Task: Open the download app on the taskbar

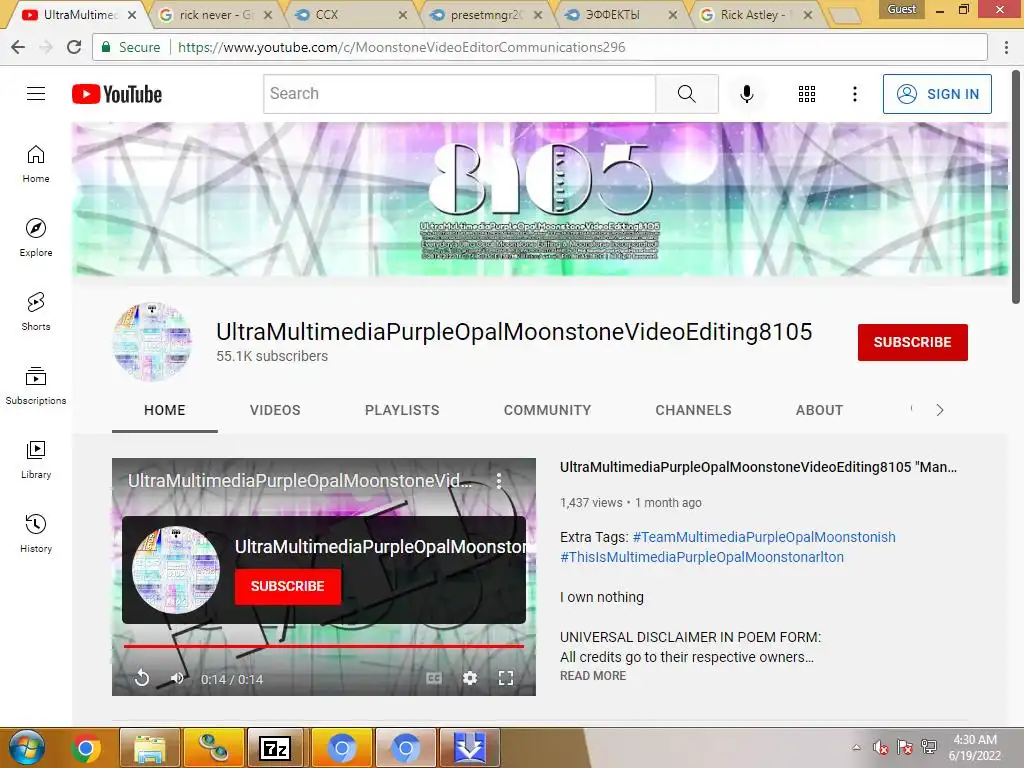Action: tap(470, 748)
